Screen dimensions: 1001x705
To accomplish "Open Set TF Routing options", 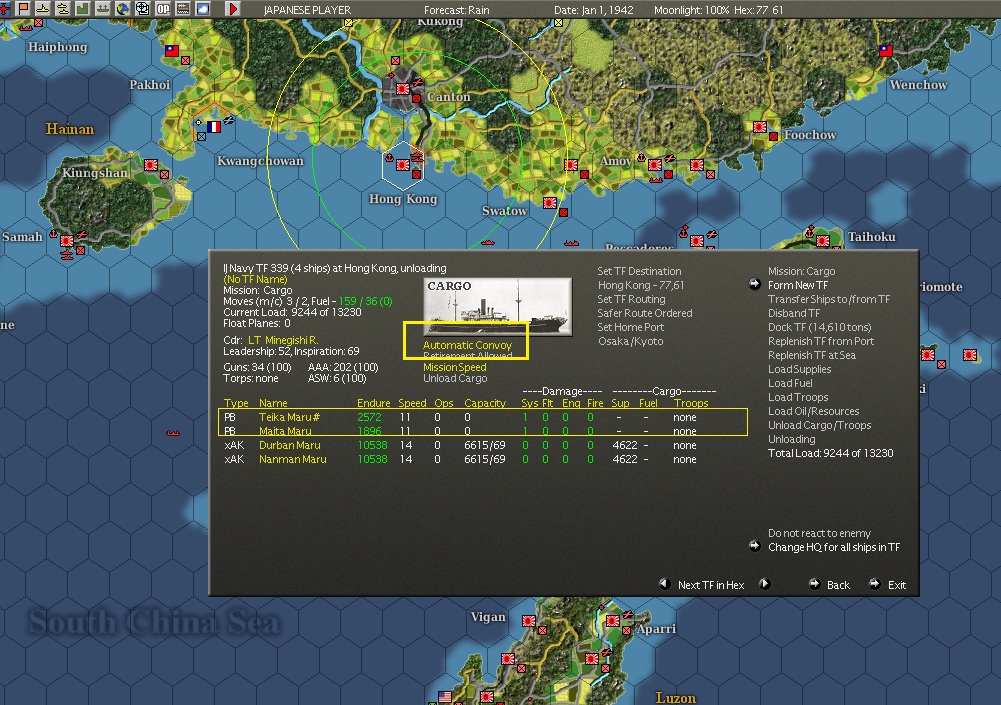I will (631, 299).
